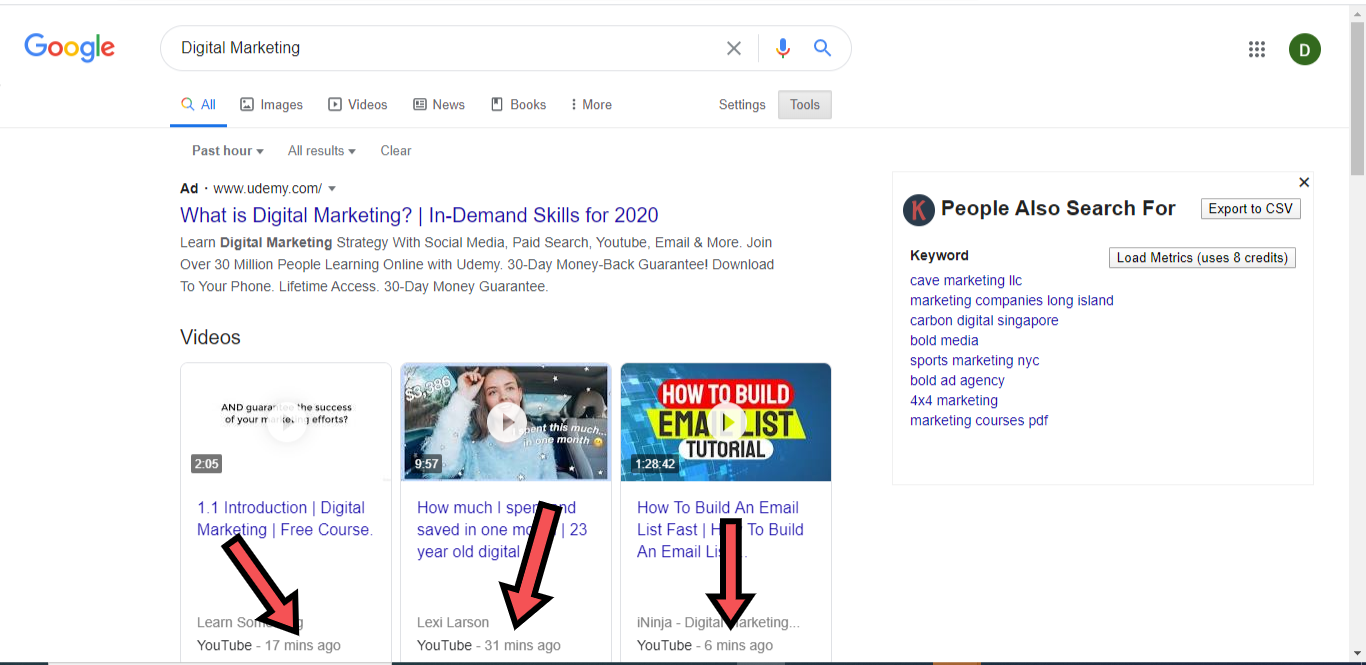
Task: Switch to the Videos tab
Action: pos(357,104)
